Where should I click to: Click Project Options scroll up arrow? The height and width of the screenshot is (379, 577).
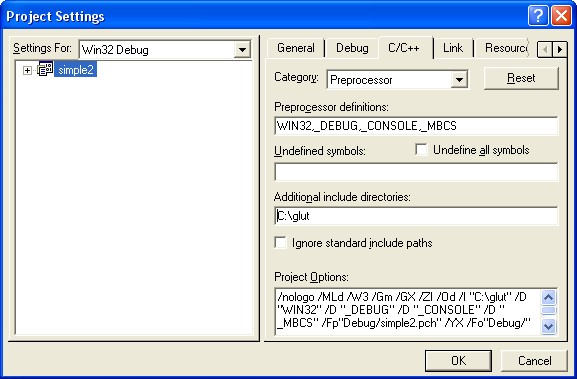tap(548, 297)
